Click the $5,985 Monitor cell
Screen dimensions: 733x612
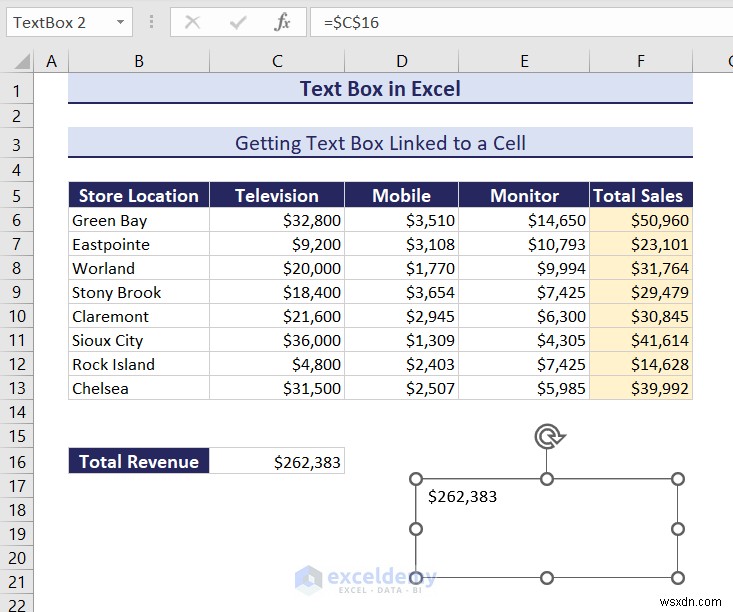524,388
